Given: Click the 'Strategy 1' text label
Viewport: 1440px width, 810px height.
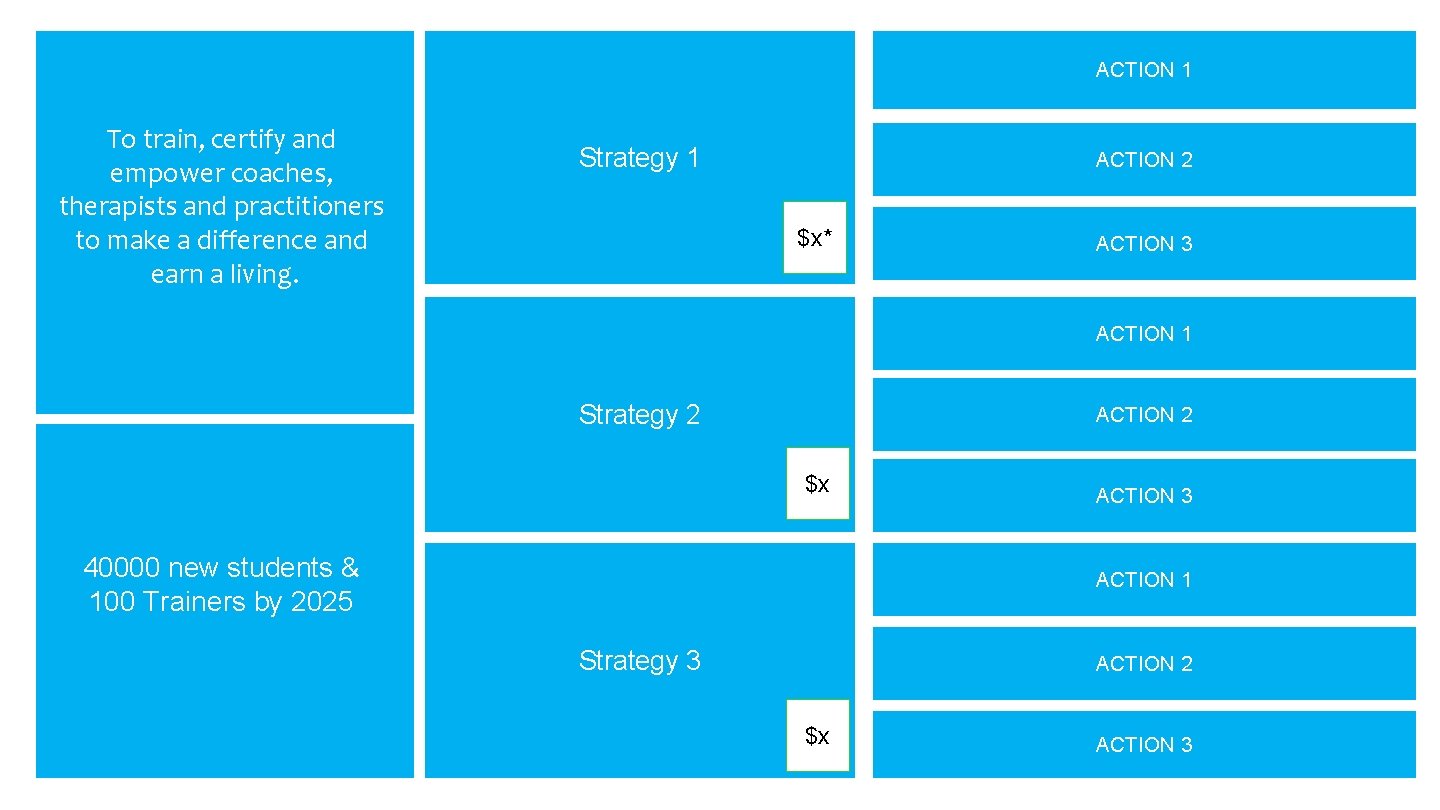Looking at the screenshot, I should 639,158.
